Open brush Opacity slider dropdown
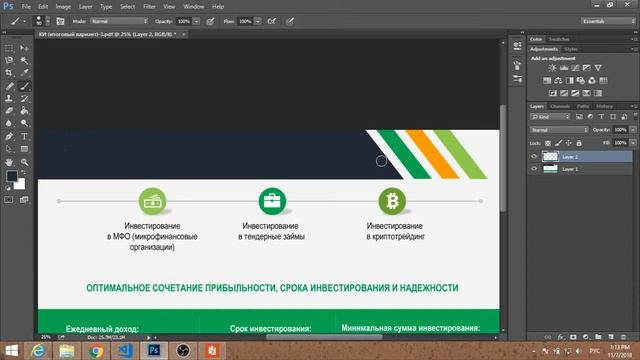The image size is (640, 360). click(x=196, y=21)
